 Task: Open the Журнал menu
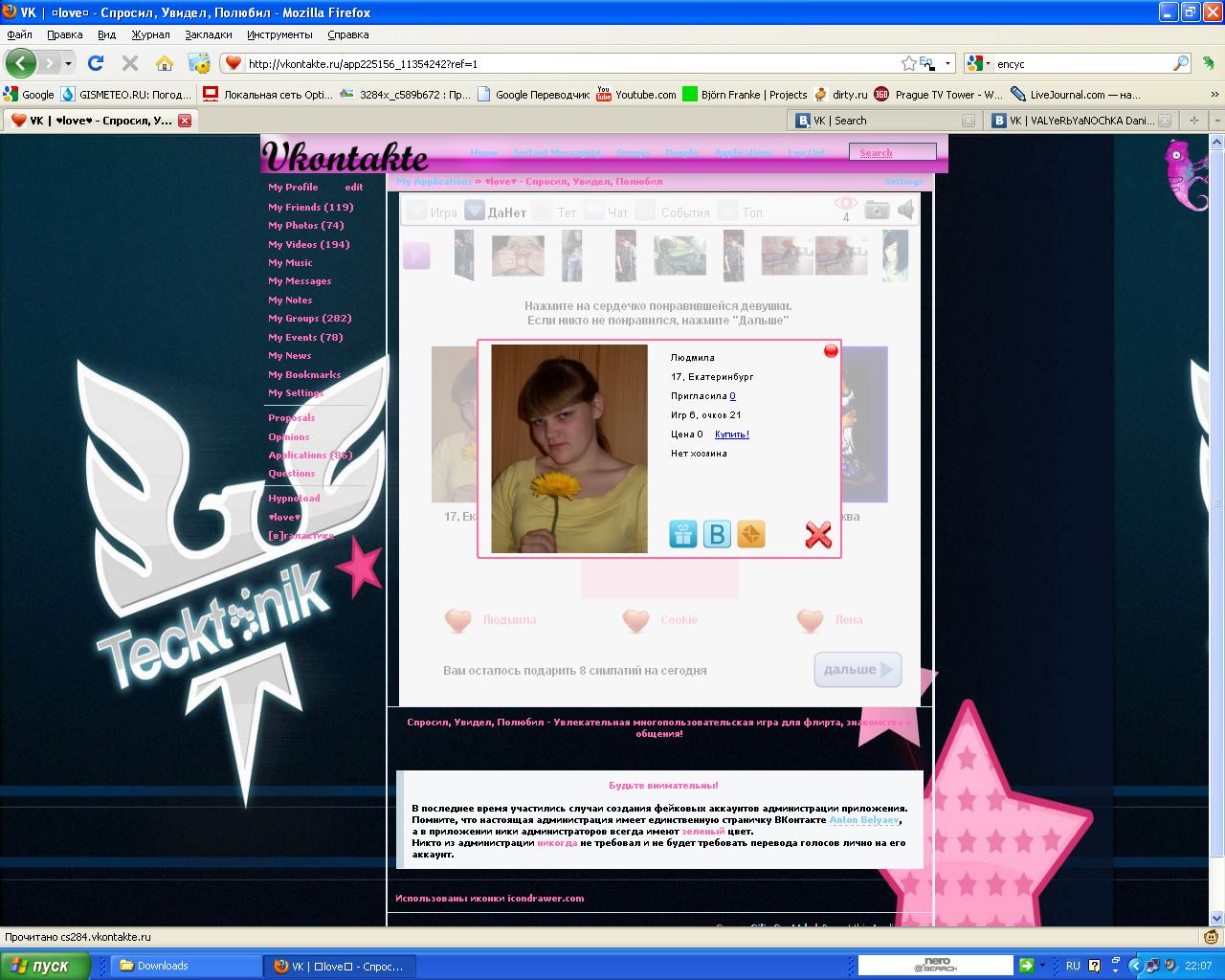click(x=150, y=34)
